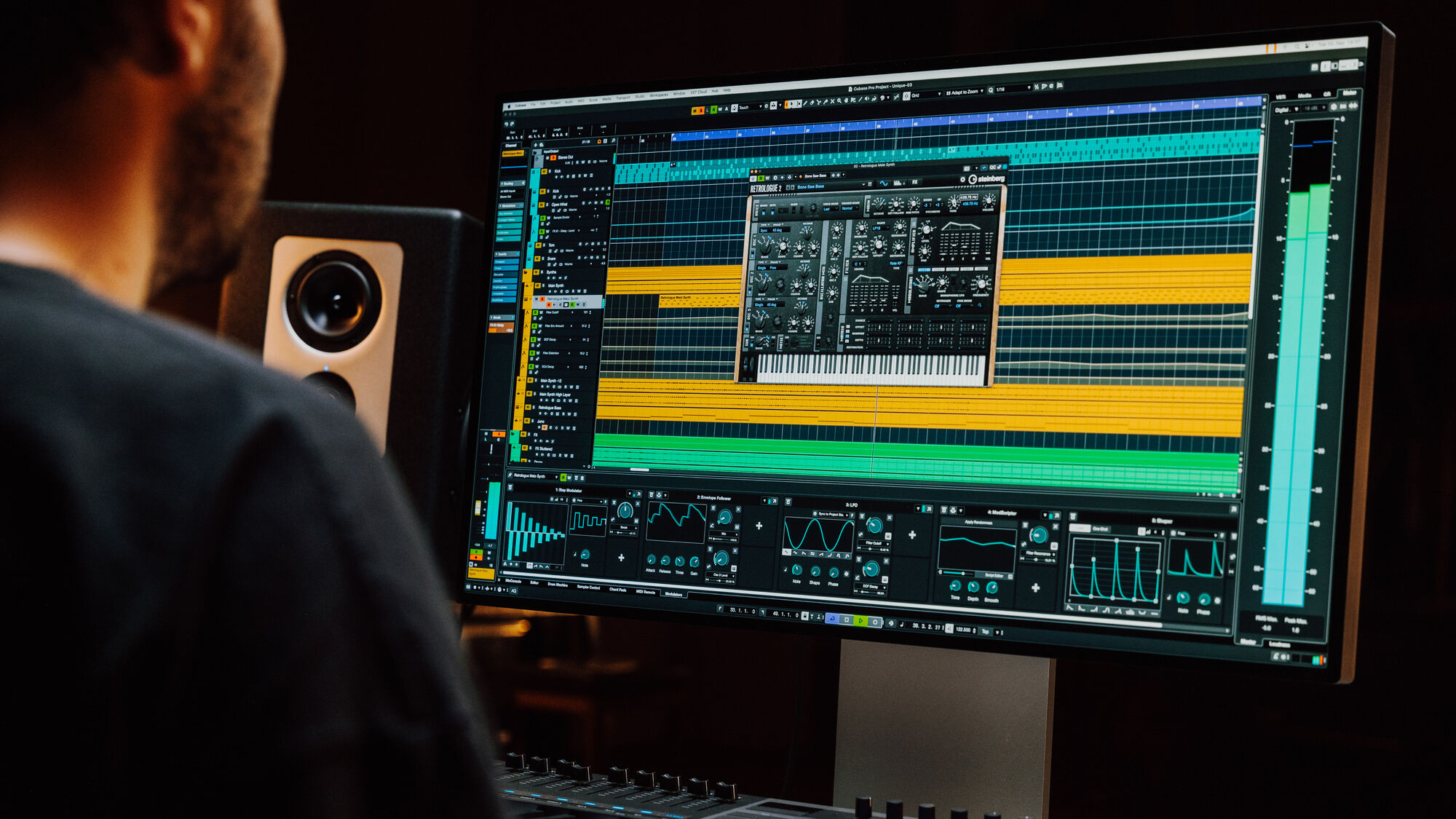Open the Modulators lower zone tab
The height and width of the screenshot is (819, 1456).
[673, 594]
